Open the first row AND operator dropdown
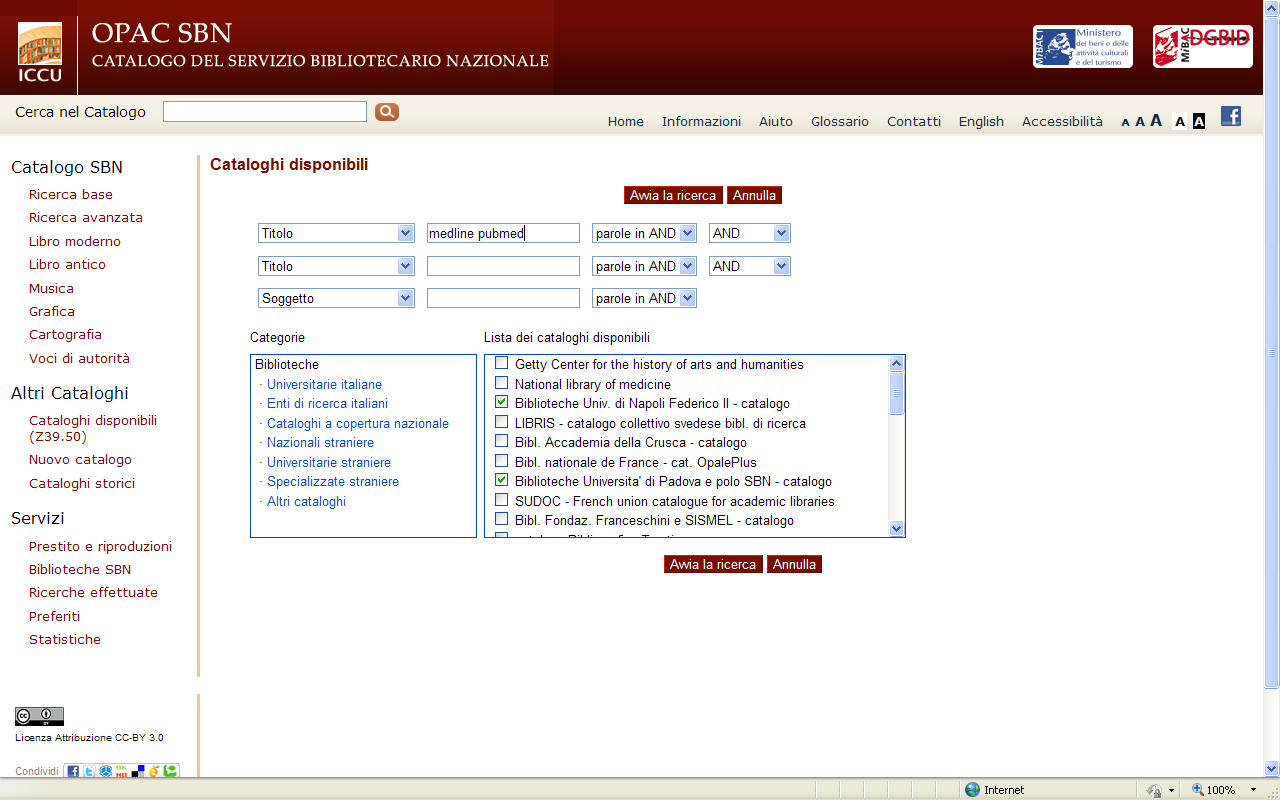This screenshot has height=800, width=1280. (x=750, y=233)
